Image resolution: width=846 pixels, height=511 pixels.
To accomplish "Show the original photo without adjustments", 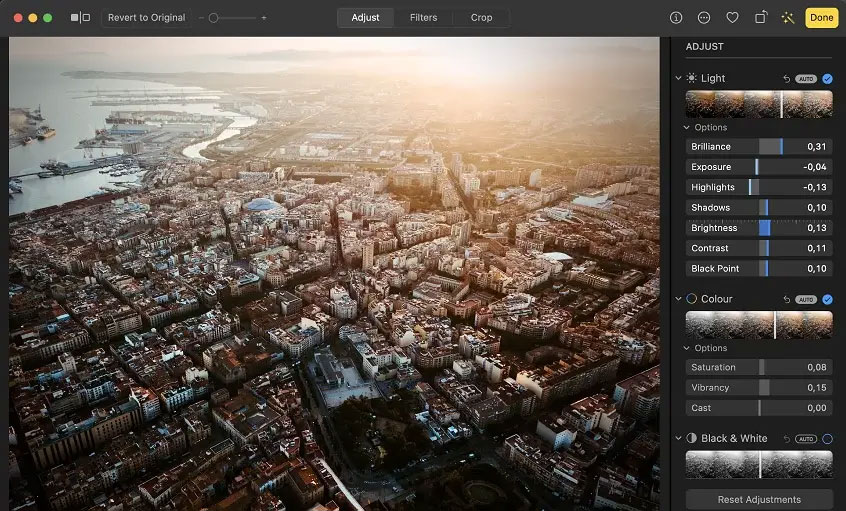I will 80,18.
